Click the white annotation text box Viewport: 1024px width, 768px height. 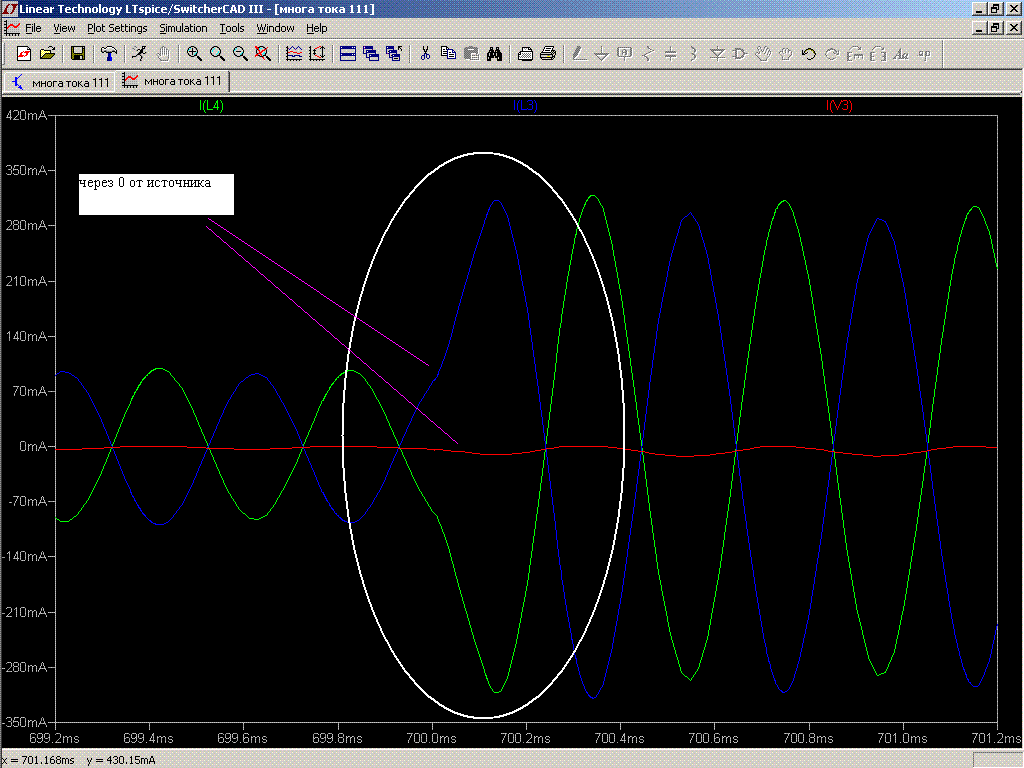[x=156, y=194]
